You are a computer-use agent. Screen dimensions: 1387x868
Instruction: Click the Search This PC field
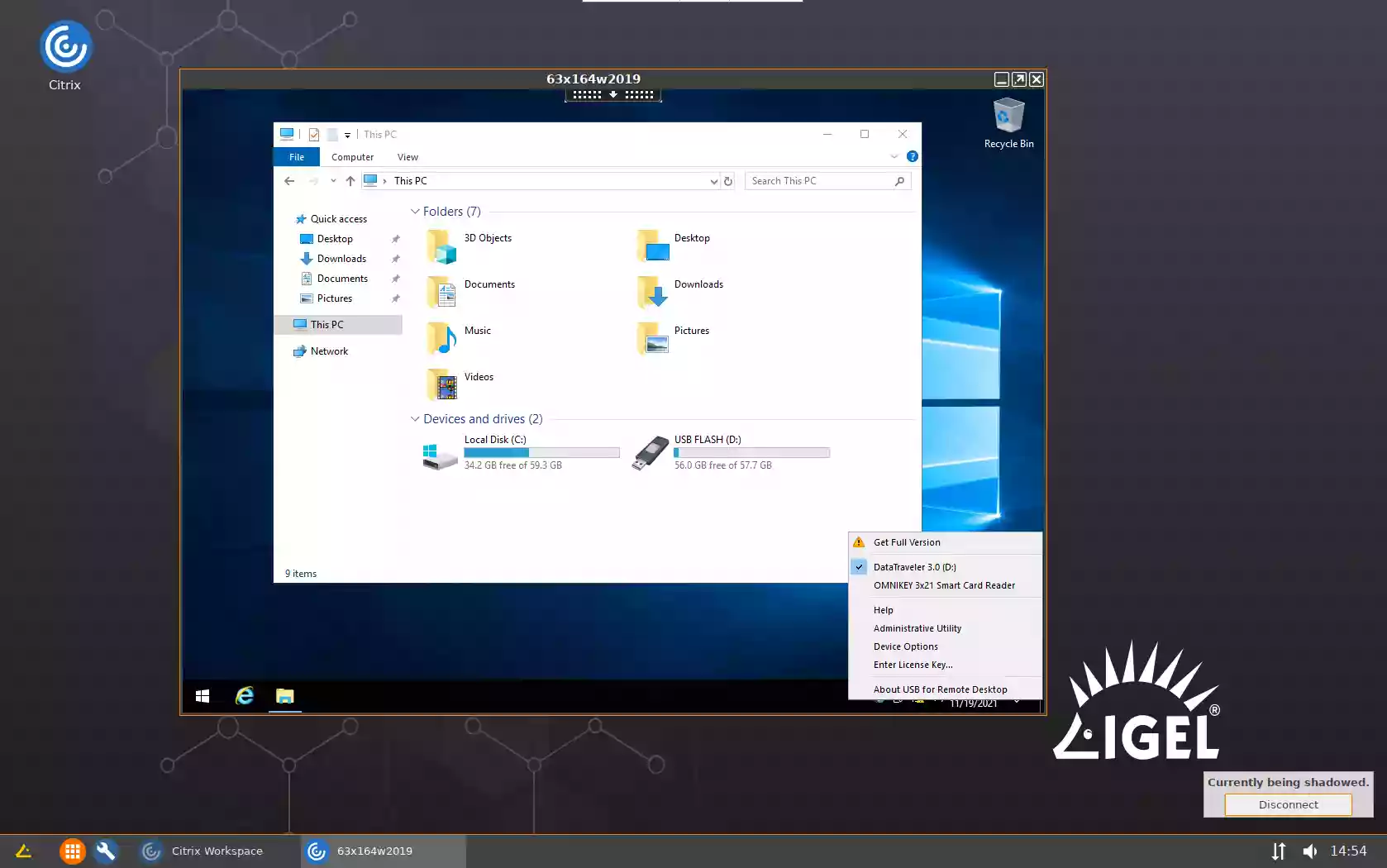828,181
